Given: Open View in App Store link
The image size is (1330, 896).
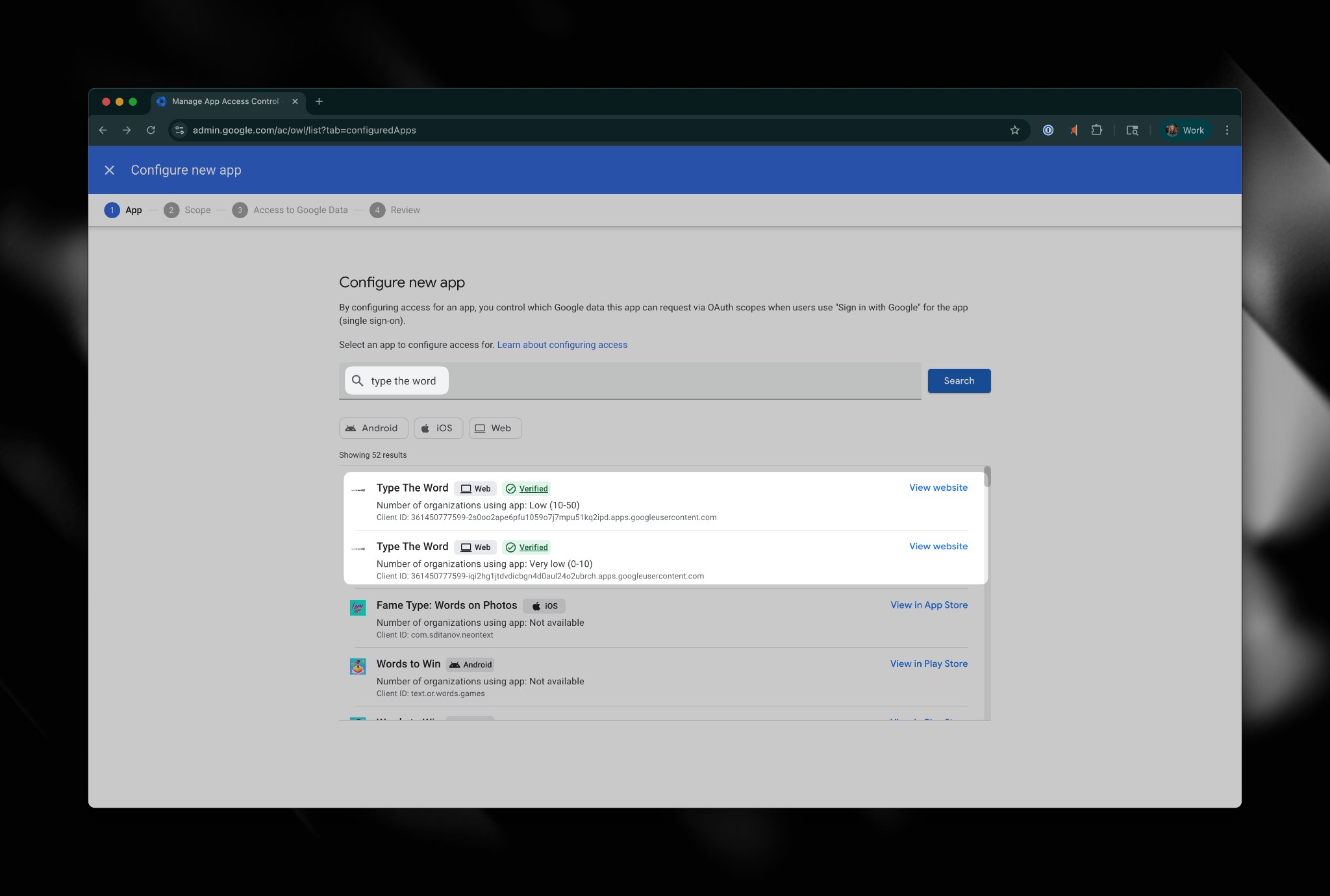Looking at the screenshot, I should pyautogui.click(x=929, y=605).
